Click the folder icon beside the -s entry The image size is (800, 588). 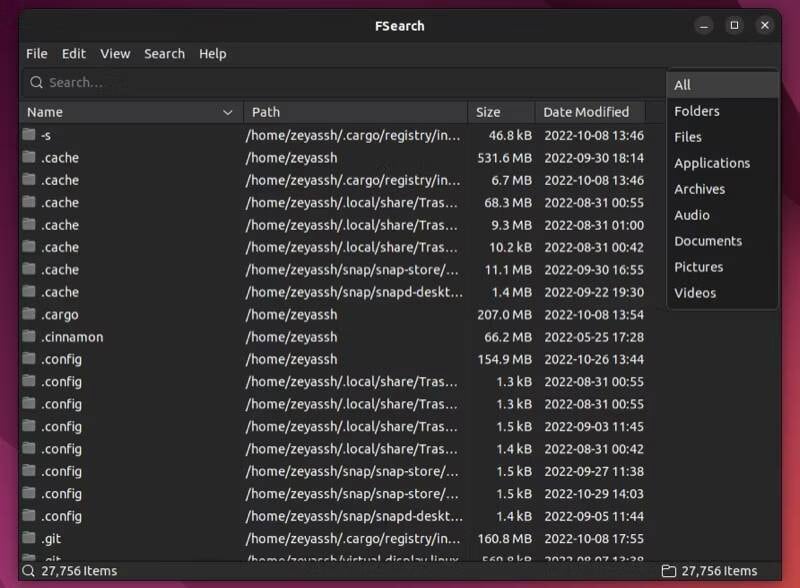click(28, 135)
